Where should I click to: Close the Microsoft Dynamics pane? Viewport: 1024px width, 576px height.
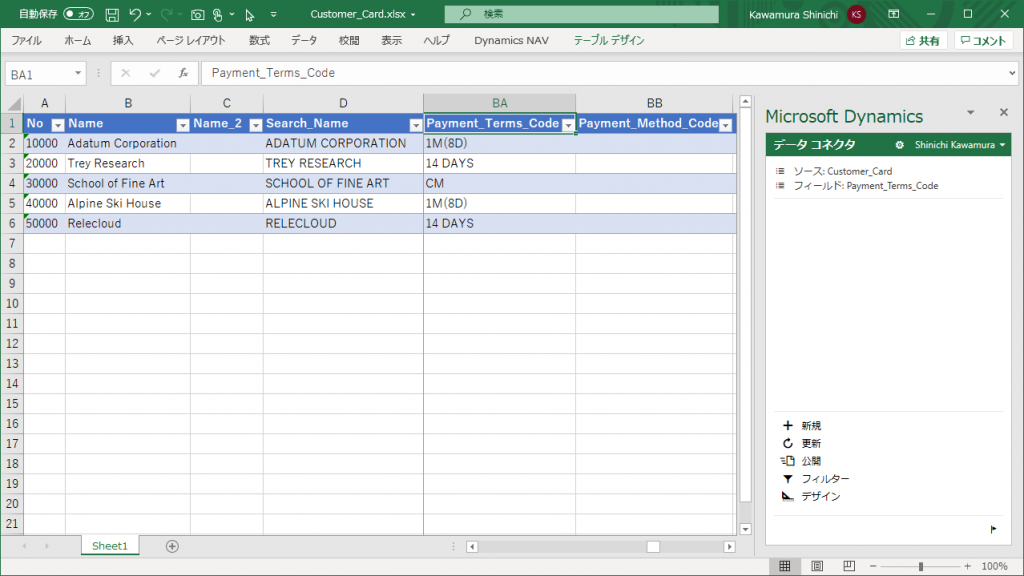click(1004, 113)
